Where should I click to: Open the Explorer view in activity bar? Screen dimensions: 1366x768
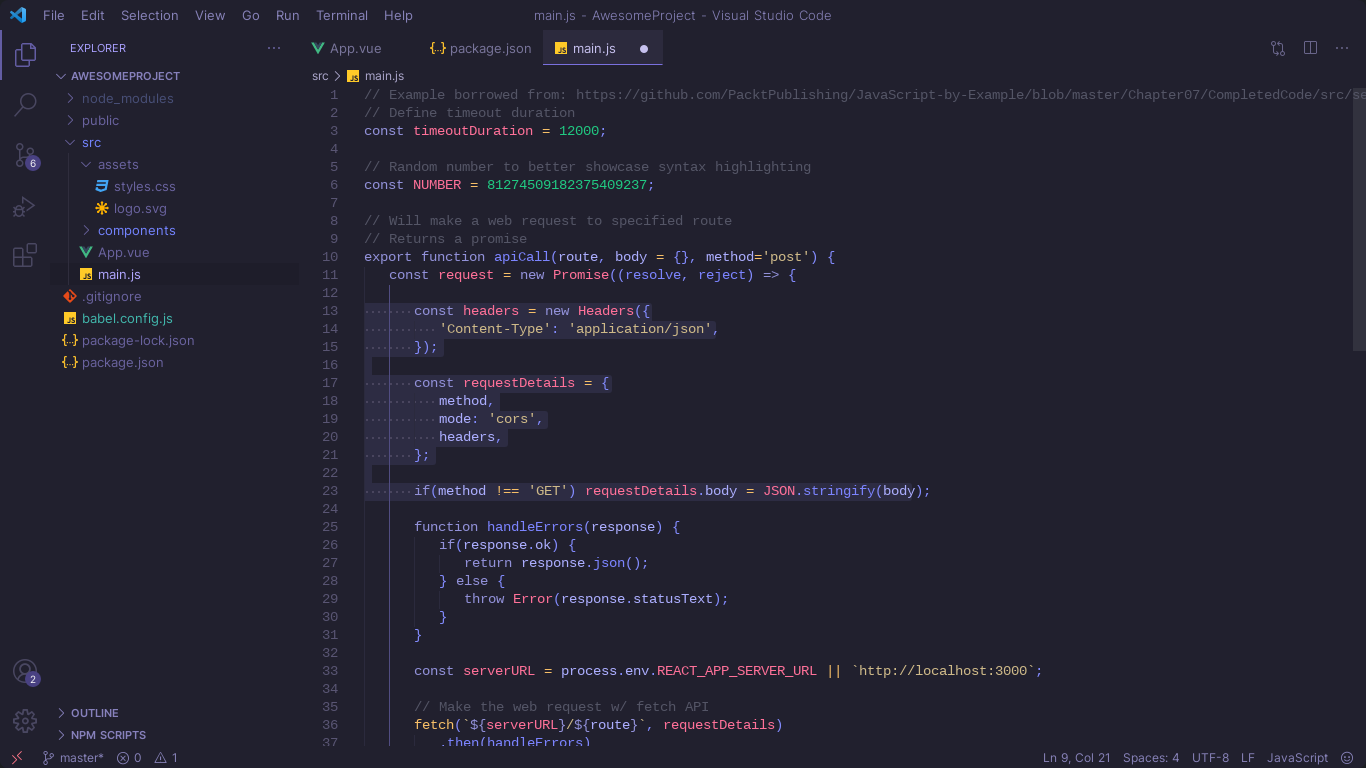(x=25, y=55)
